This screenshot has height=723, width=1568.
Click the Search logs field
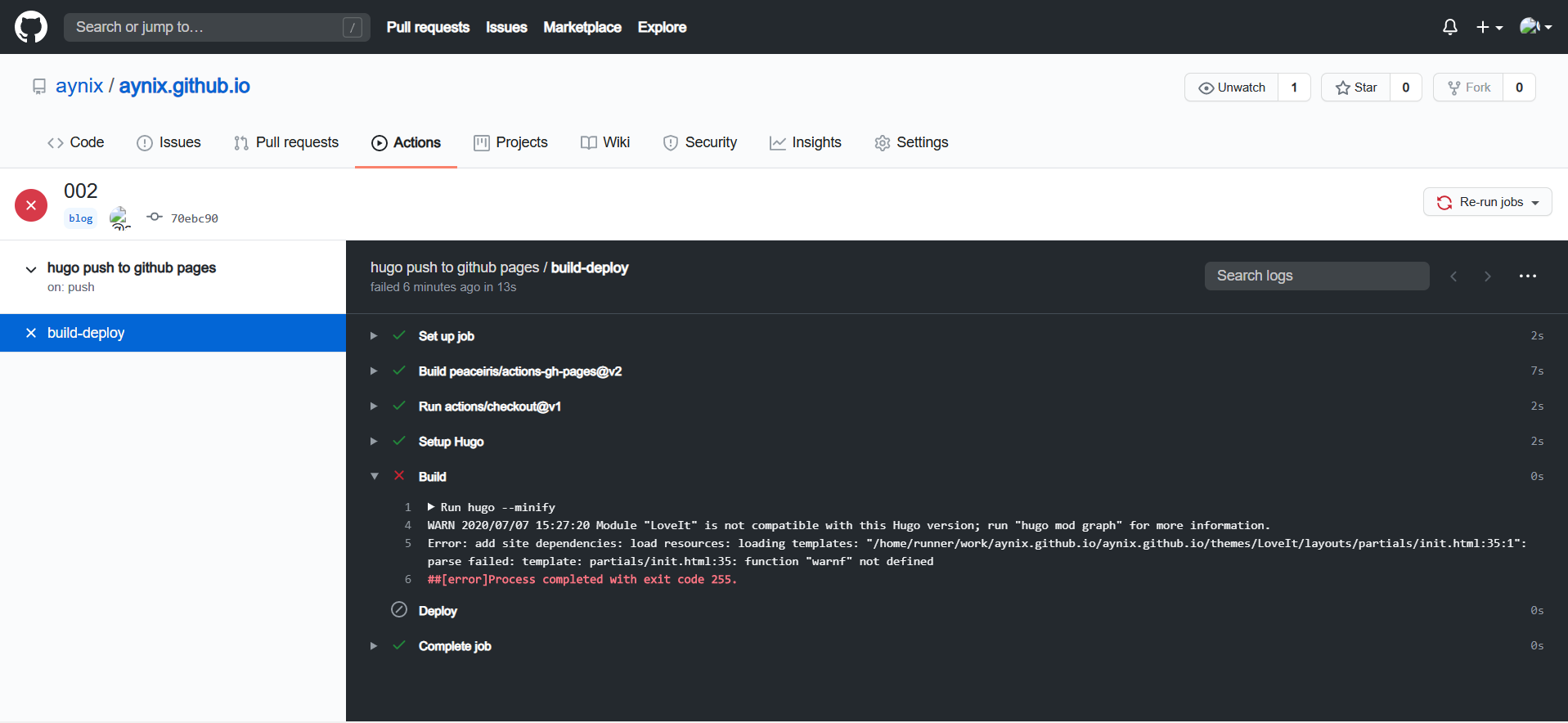(x=1316, y=276)
